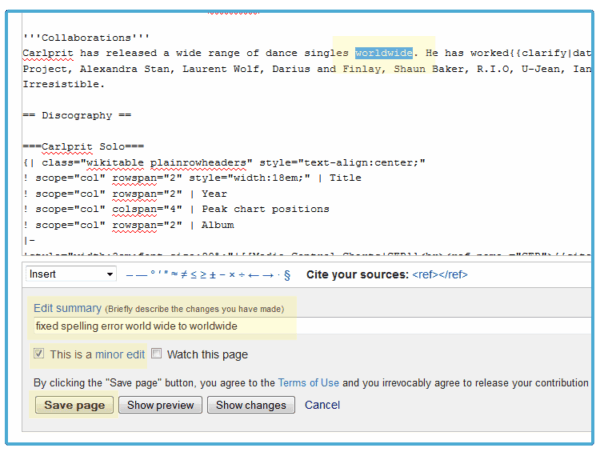
Task: Insert the section sign §
Action: click(x=287, y=275)
